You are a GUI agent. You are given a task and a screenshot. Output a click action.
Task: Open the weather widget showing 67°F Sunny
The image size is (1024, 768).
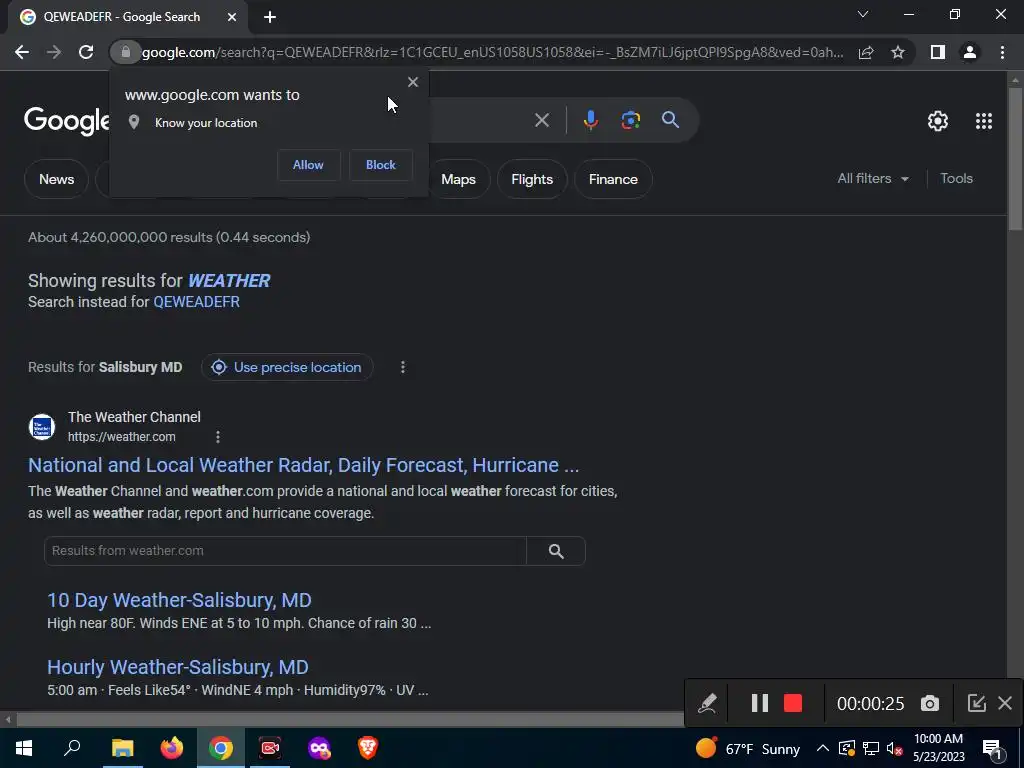pos(748,748)
